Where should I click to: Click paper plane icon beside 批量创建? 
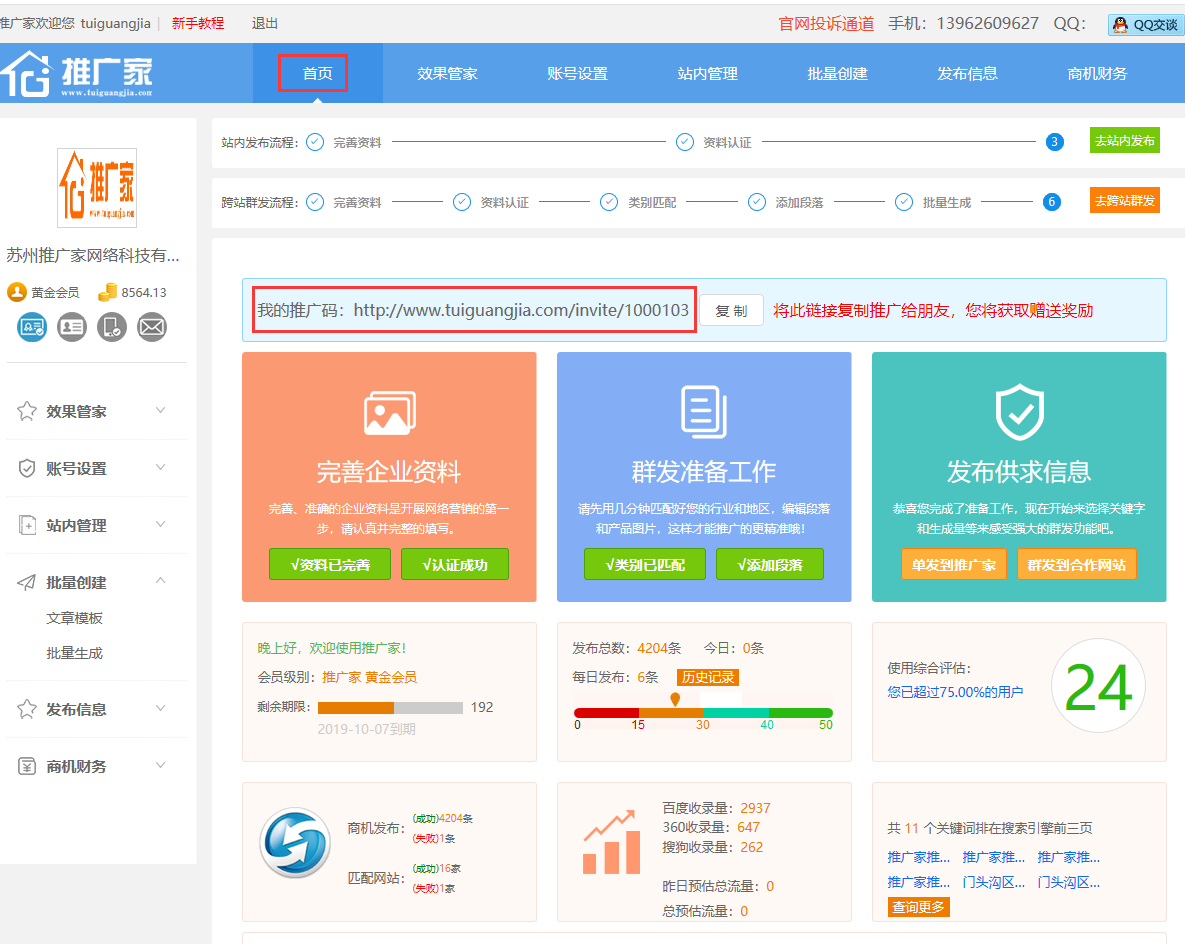[x=26, y=582]
